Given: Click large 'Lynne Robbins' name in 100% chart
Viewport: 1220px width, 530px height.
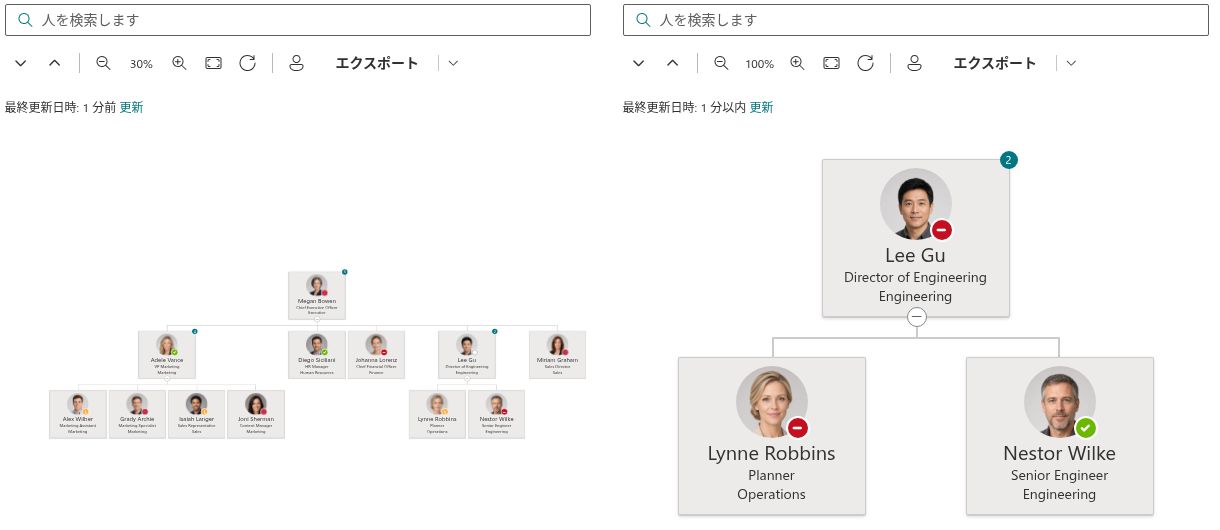Looking at the screenshot, I should click(x=771, y=453).
